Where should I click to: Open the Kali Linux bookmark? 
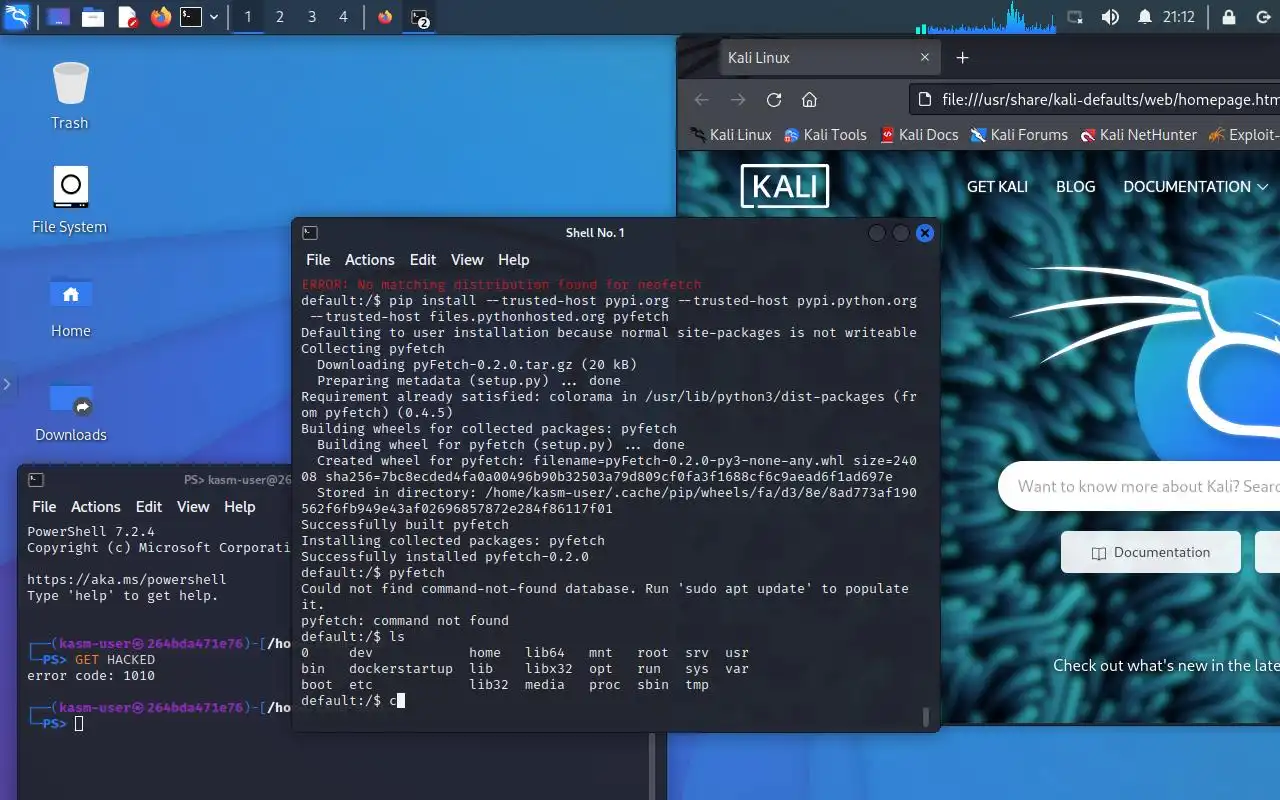point(731,135)
